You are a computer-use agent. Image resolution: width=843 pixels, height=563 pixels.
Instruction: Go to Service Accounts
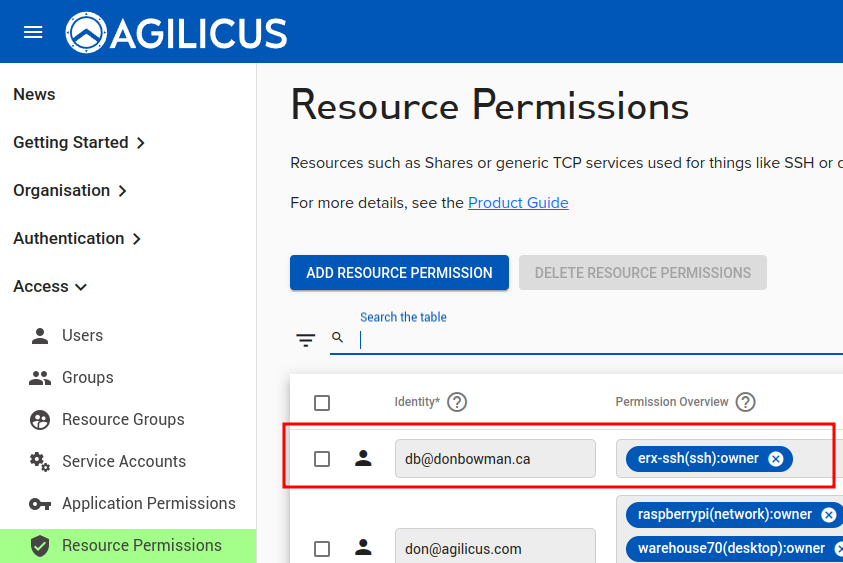[x=123, y=462]
